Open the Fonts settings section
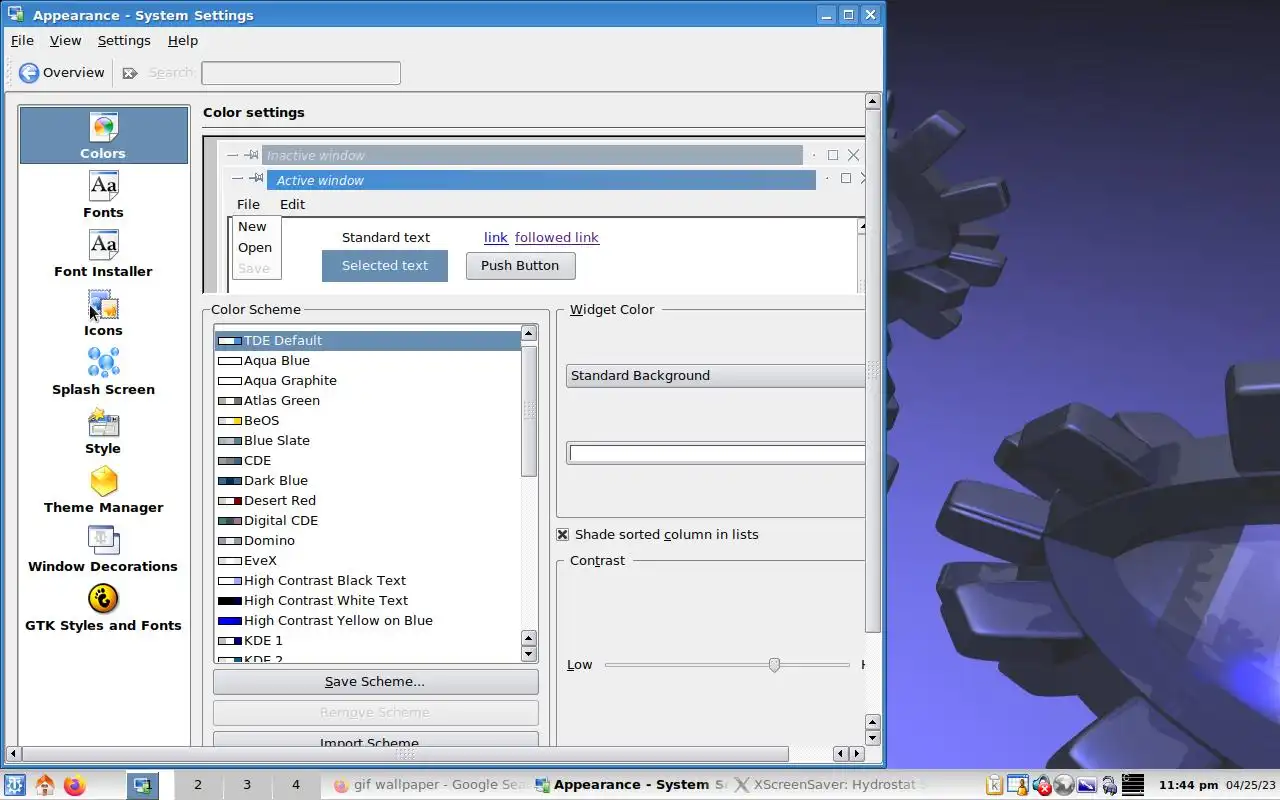The image size is (1280, 800). coord(103,195)
